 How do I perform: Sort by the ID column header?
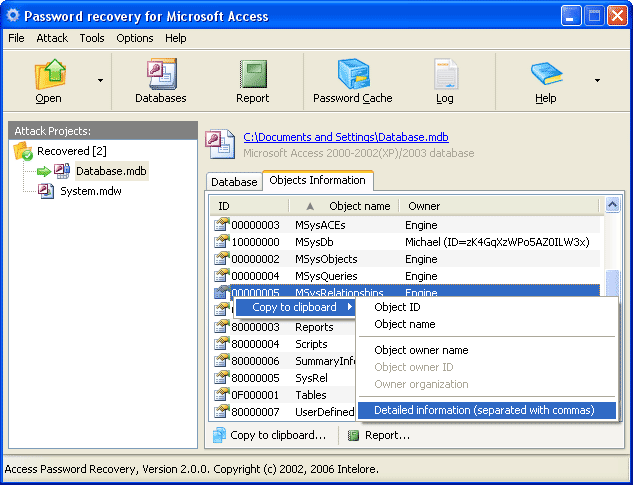[249, 206]
